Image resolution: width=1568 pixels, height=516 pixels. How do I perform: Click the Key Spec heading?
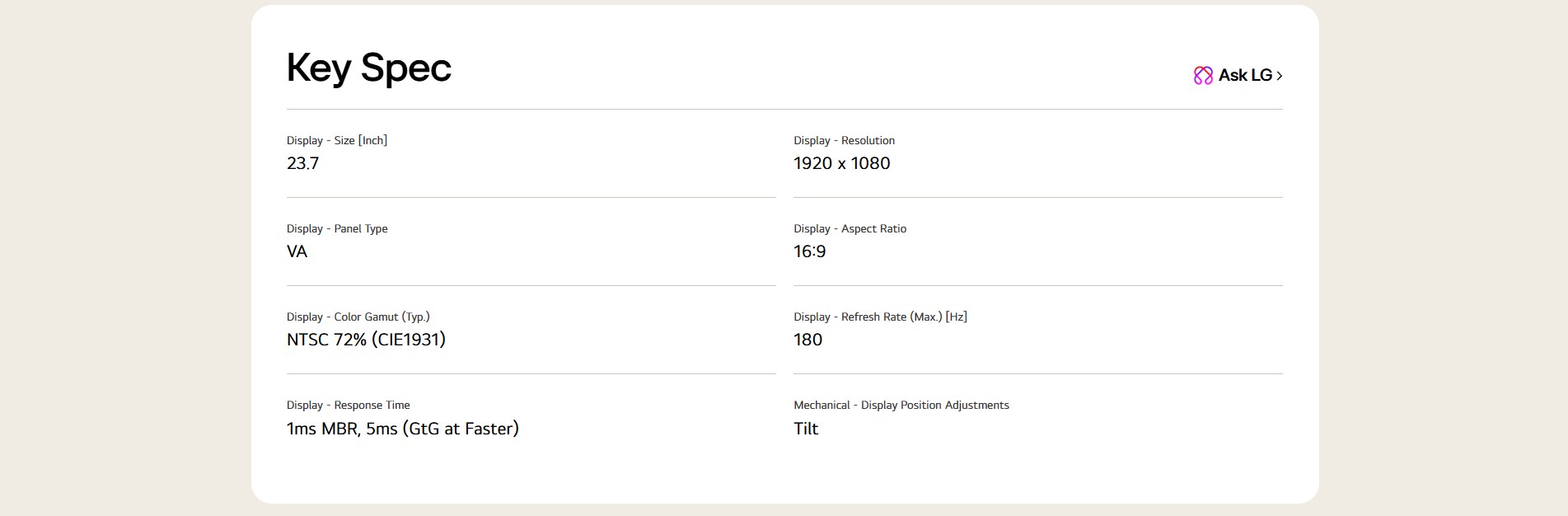pyautogui.click(x=369, y=68)
